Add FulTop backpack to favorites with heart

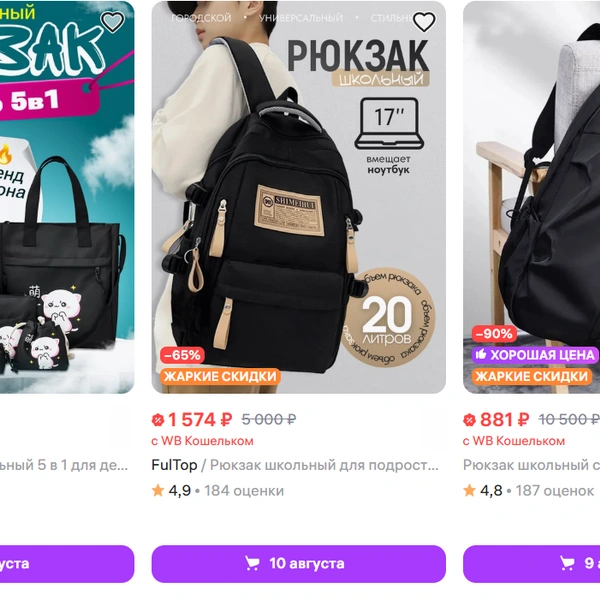[x=424, y=21]
